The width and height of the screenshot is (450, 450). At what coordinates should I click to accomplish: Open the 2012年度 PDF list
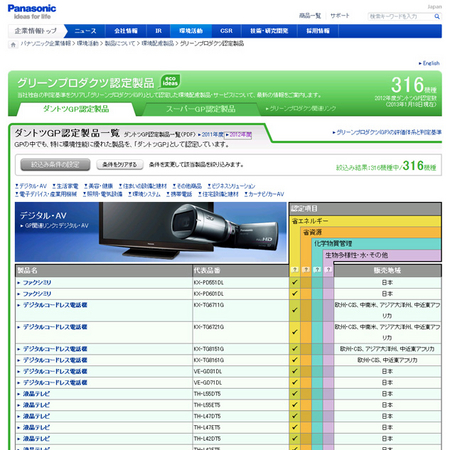(x=238, y=135)
